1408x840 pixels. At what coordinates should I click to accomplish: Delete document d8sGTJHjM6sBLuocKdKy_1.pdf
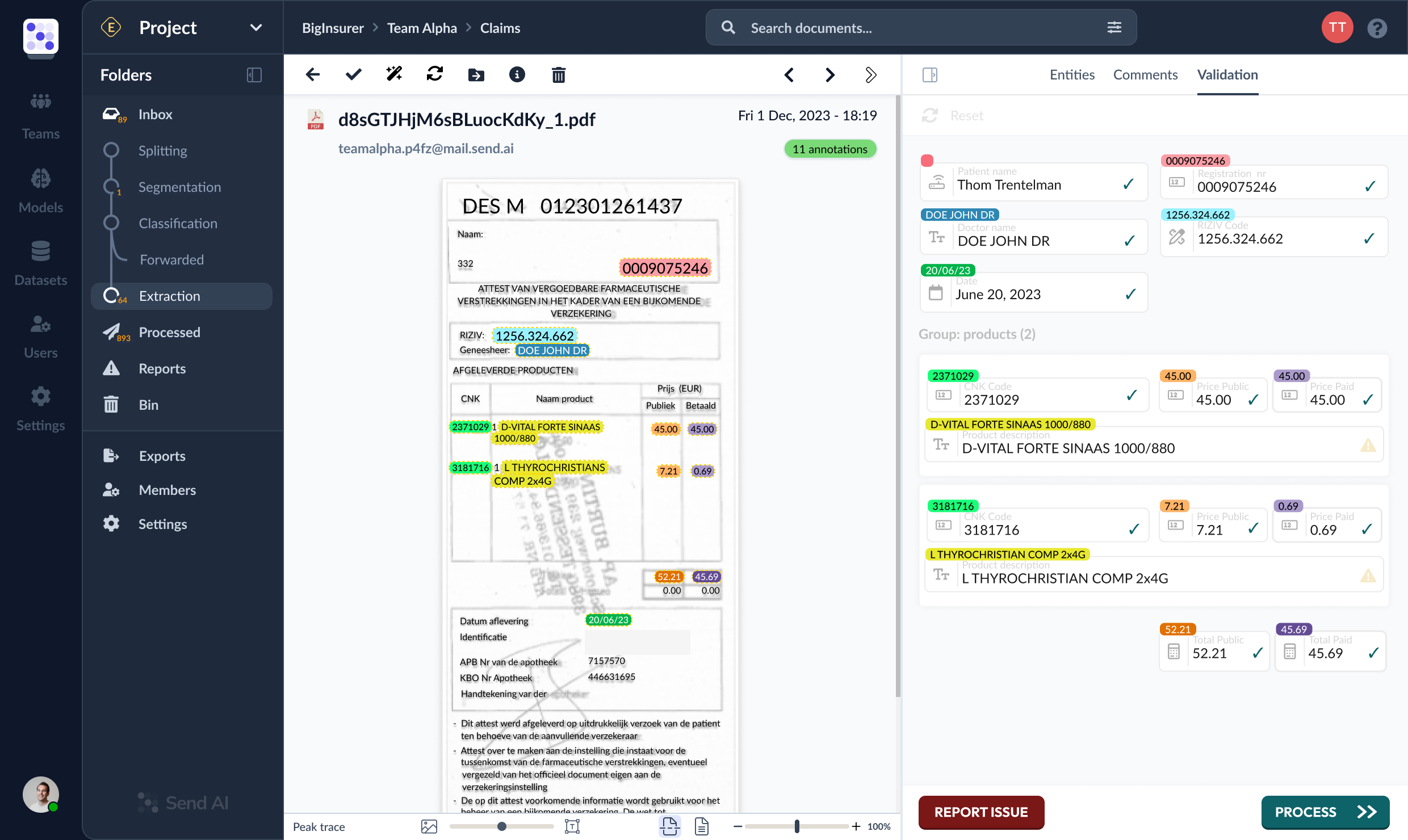[x=559, y=74]
